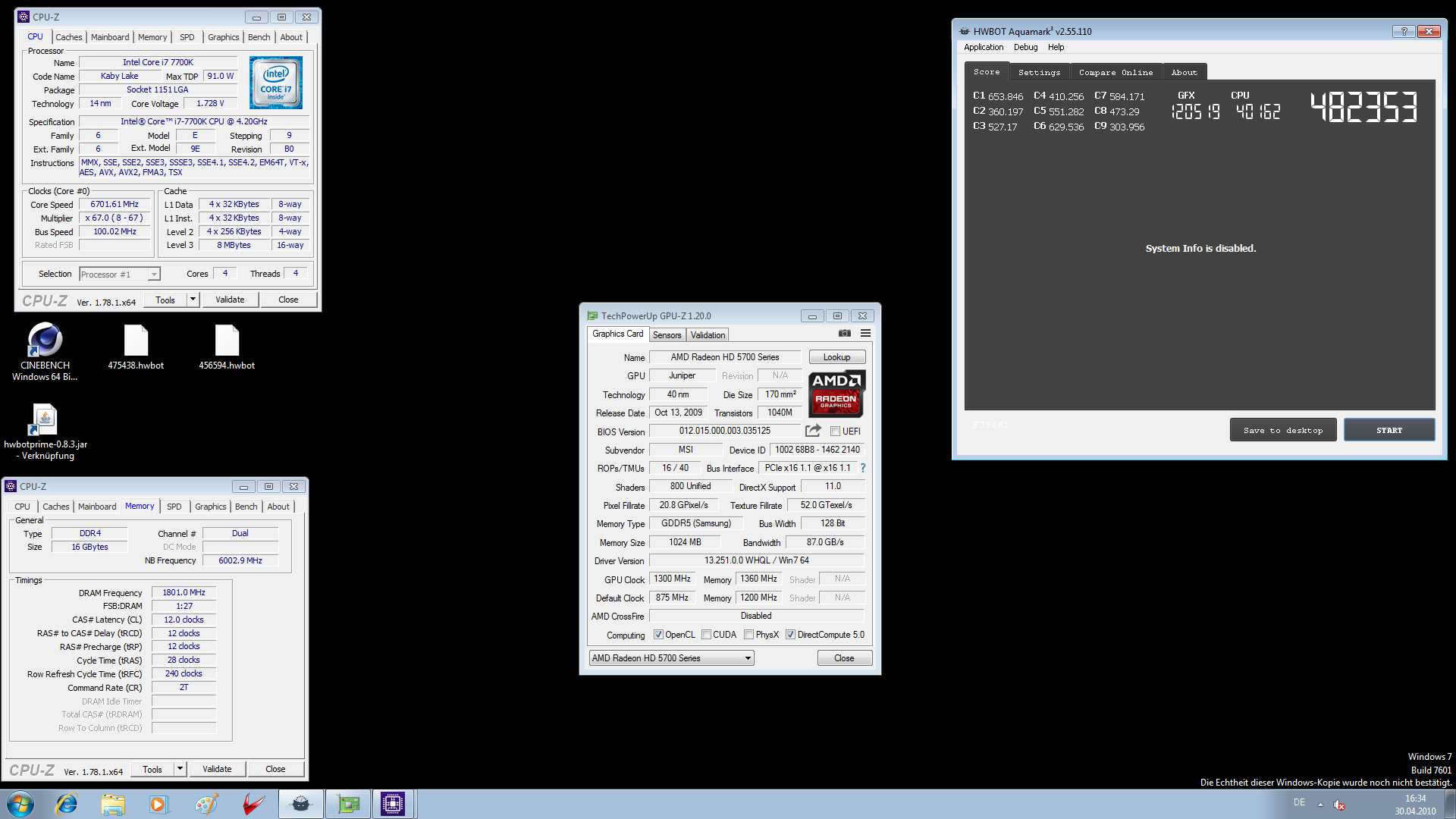Expand Tools dropdown arrow in bottom CPU-Z
Viewport: 1456px width, 819px height.
[180, 769]
